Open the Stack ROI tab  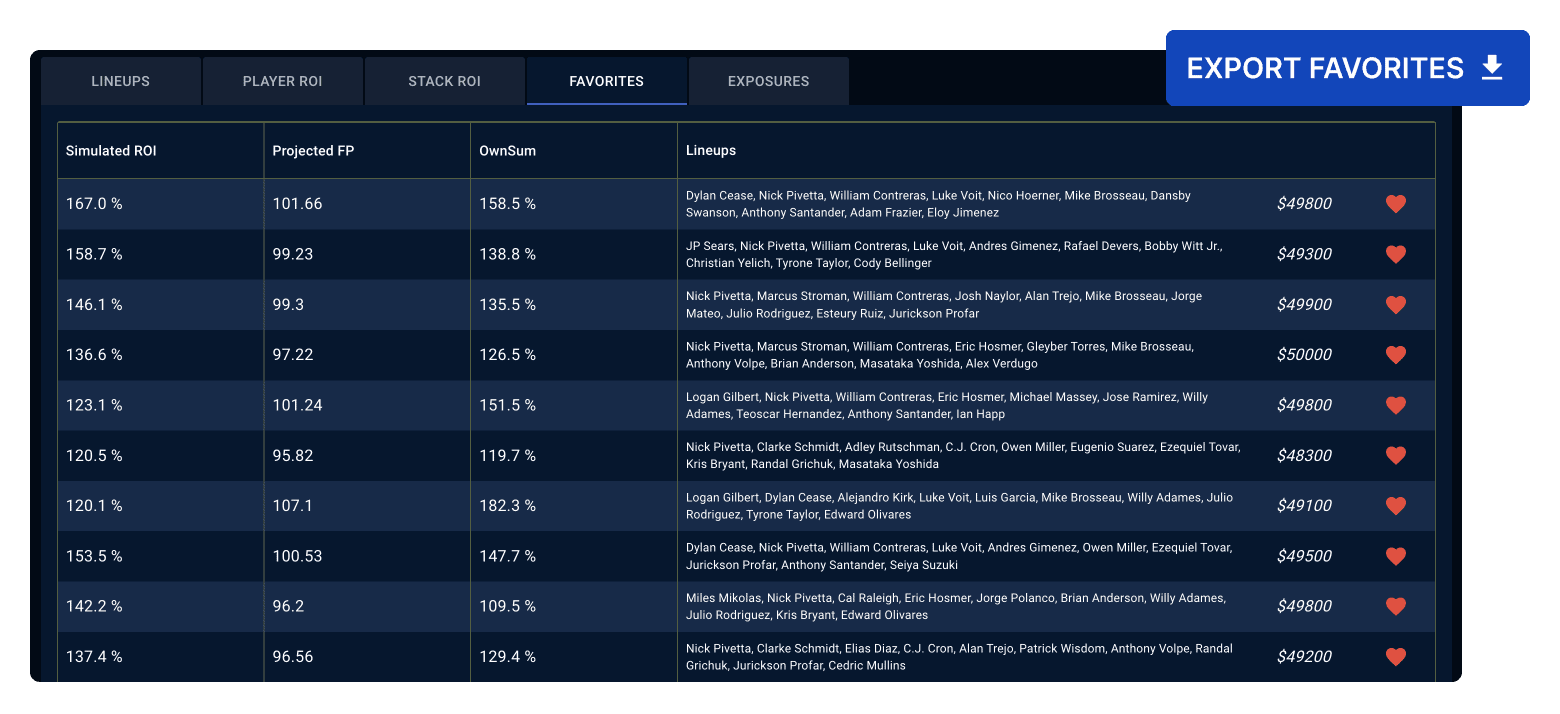445,81
